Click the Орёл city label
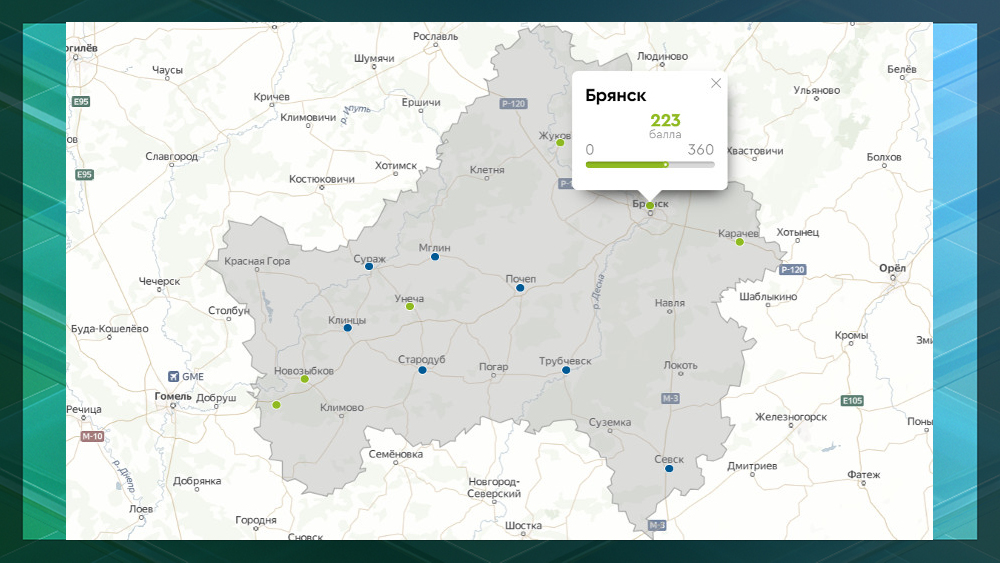The image size is (1000, 563). point(891,268)
